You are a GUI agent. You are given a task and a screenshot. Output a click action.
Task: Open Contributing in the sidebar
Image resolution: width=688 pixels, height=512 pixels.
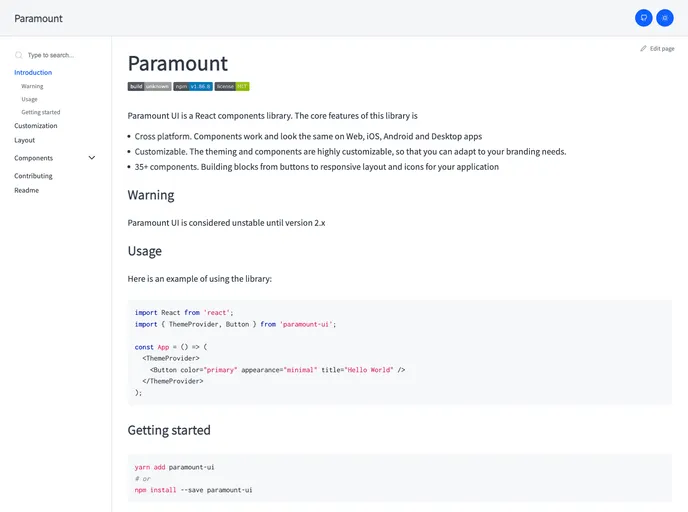(x=33, y=176)
